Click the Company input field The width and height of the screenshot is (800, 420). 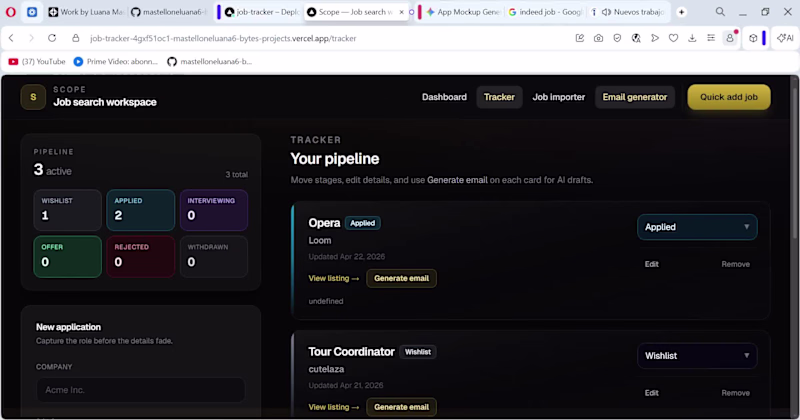click(x=140, y=390)
